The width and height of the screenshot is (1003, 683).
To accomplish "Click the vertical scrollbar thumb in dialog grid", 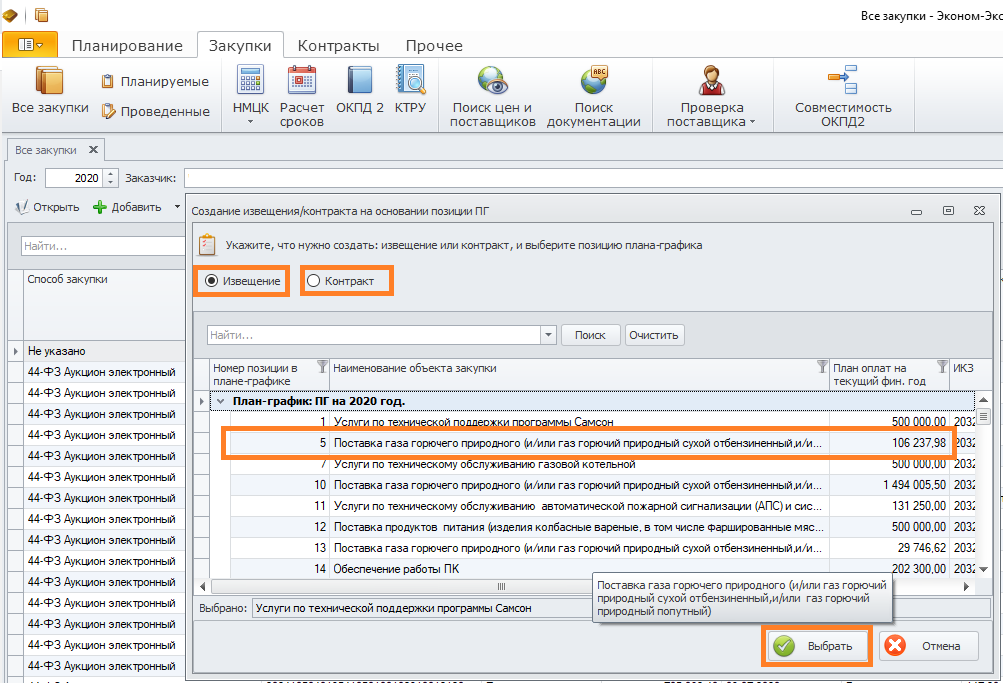I will tap(983, 417).
